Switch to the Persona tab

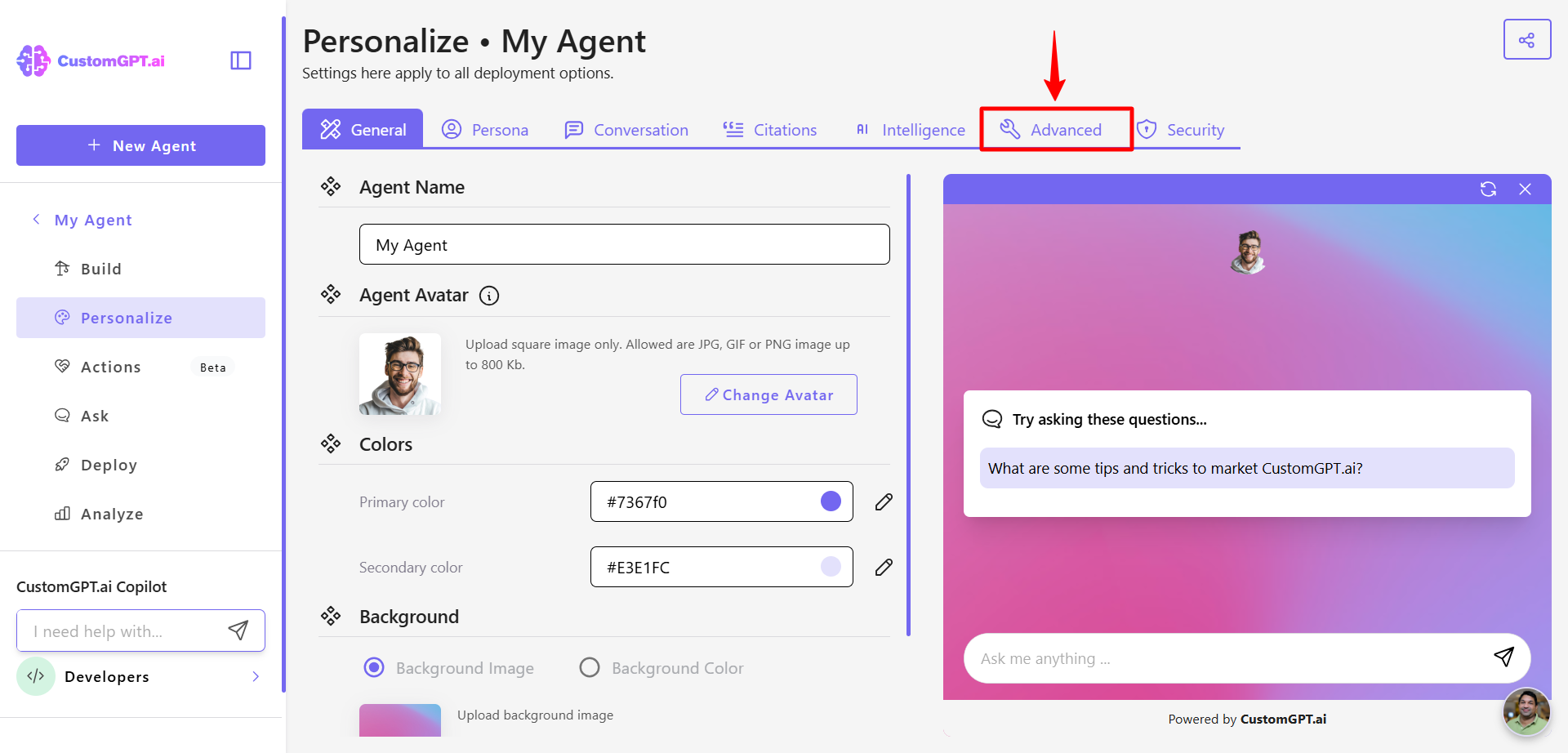485,129
